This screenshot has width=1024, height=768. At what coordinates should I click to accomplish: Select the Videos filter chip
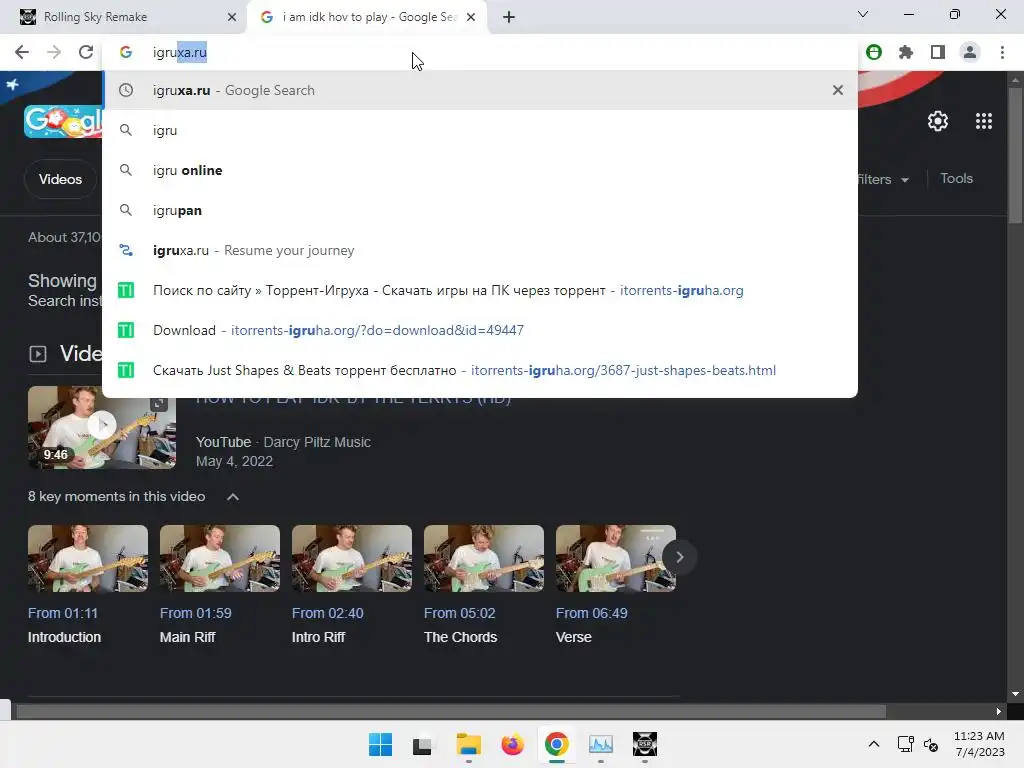pos(60,179)
